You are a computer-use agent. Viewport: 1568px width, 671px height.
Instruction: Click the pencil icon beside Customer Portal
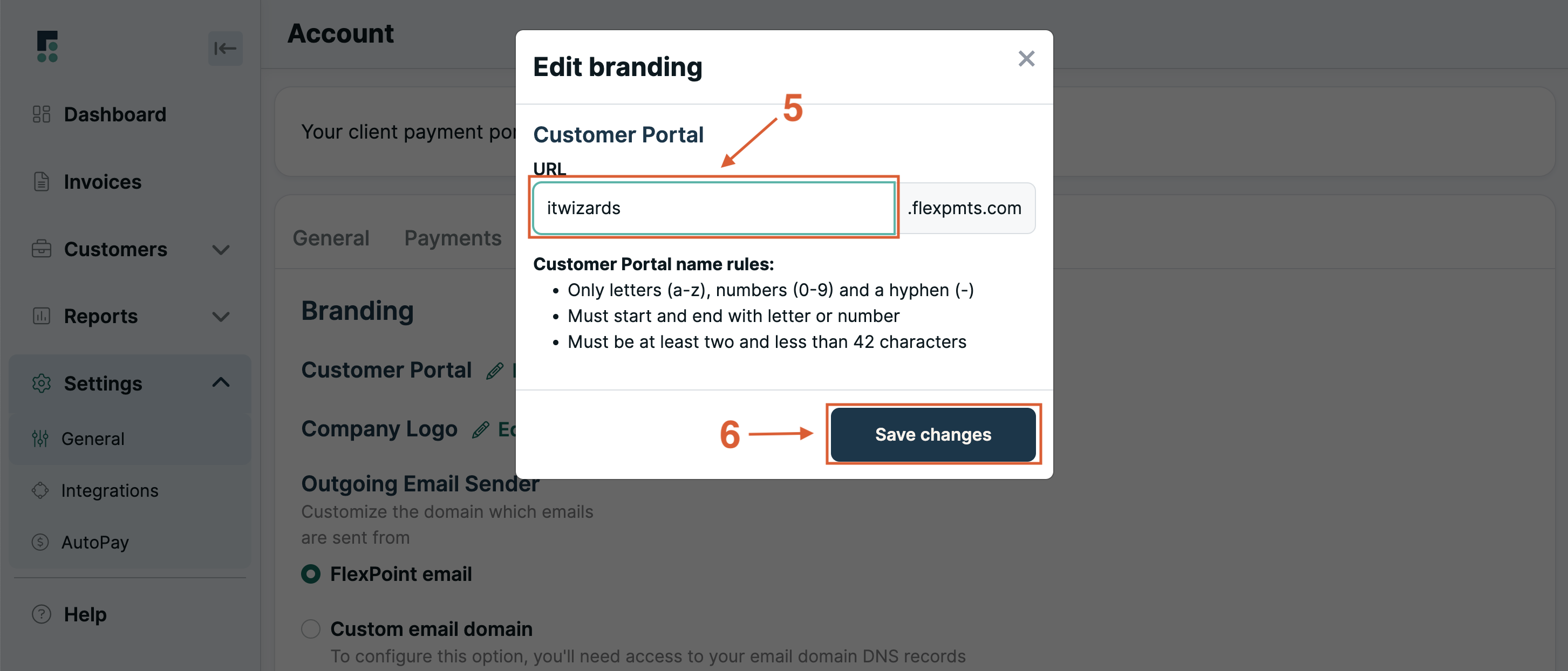coord(494,370)
